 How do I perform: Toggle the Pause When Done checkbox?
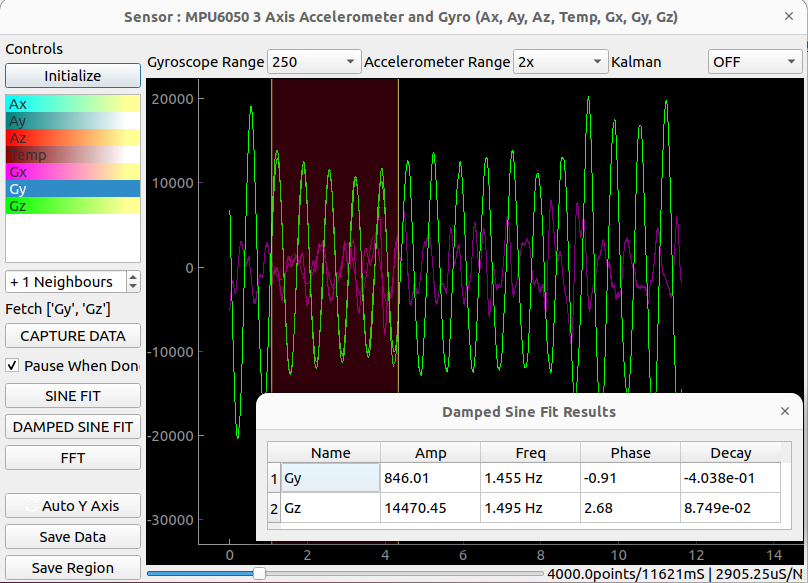click(13, 366)
